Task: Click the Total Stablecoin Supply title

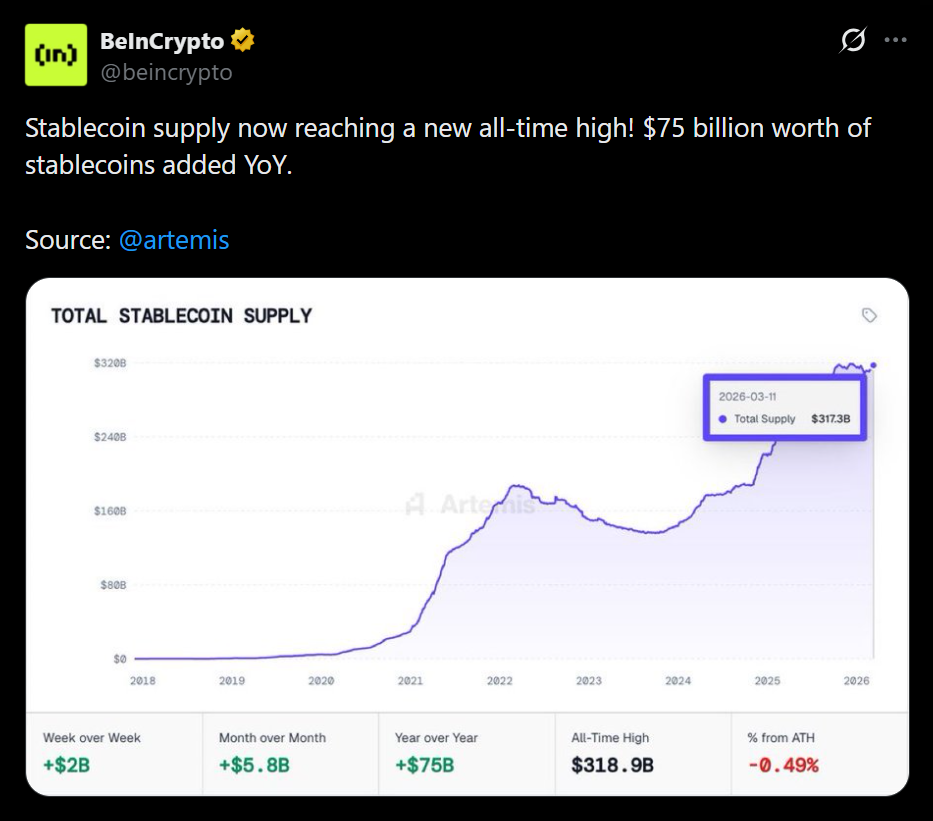Action: [x=182, y=316]
